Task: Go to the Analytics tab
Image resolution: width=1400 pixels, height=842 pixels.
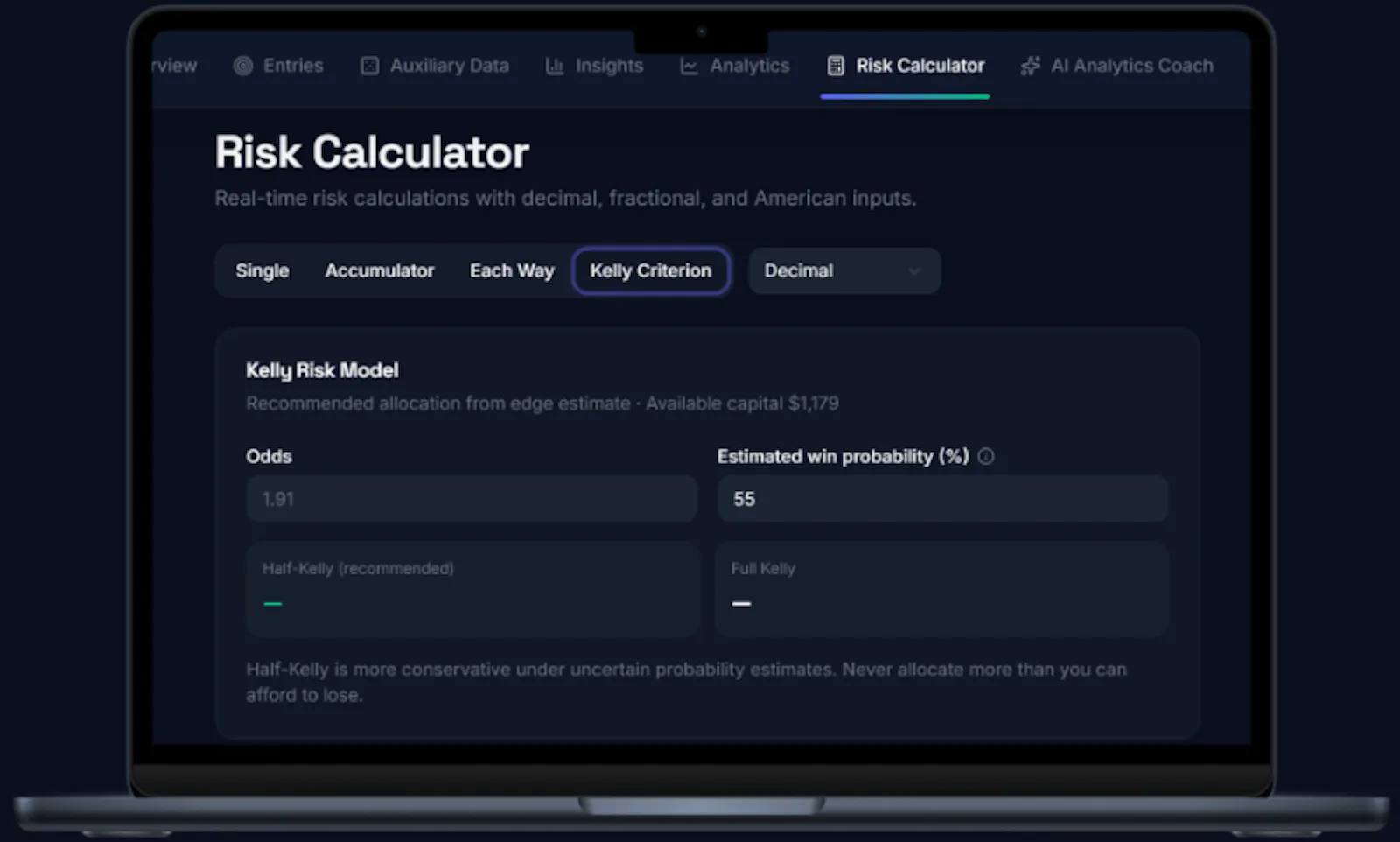Action: [x=735, y=66]
